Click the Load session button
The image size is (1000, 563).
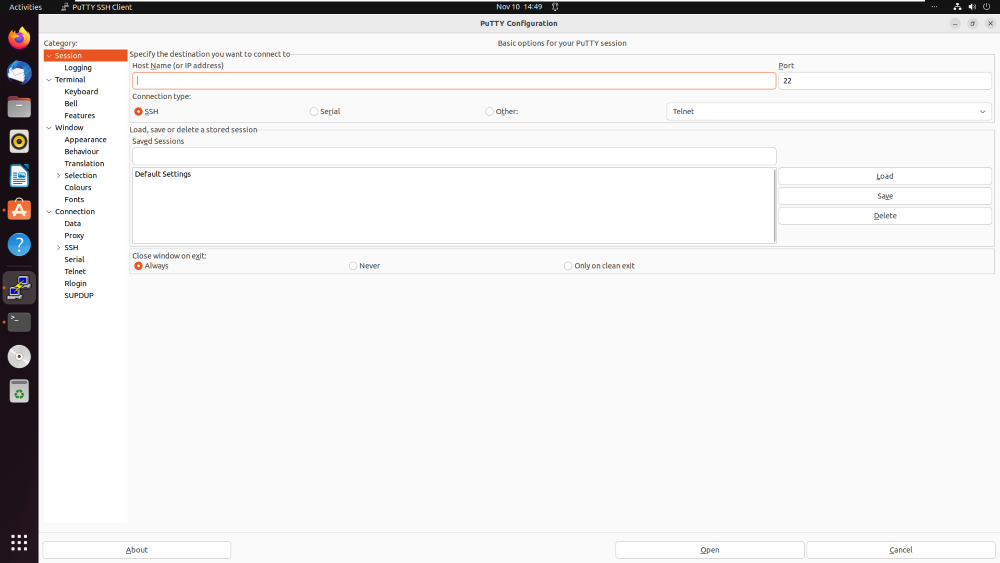point(885,176)
